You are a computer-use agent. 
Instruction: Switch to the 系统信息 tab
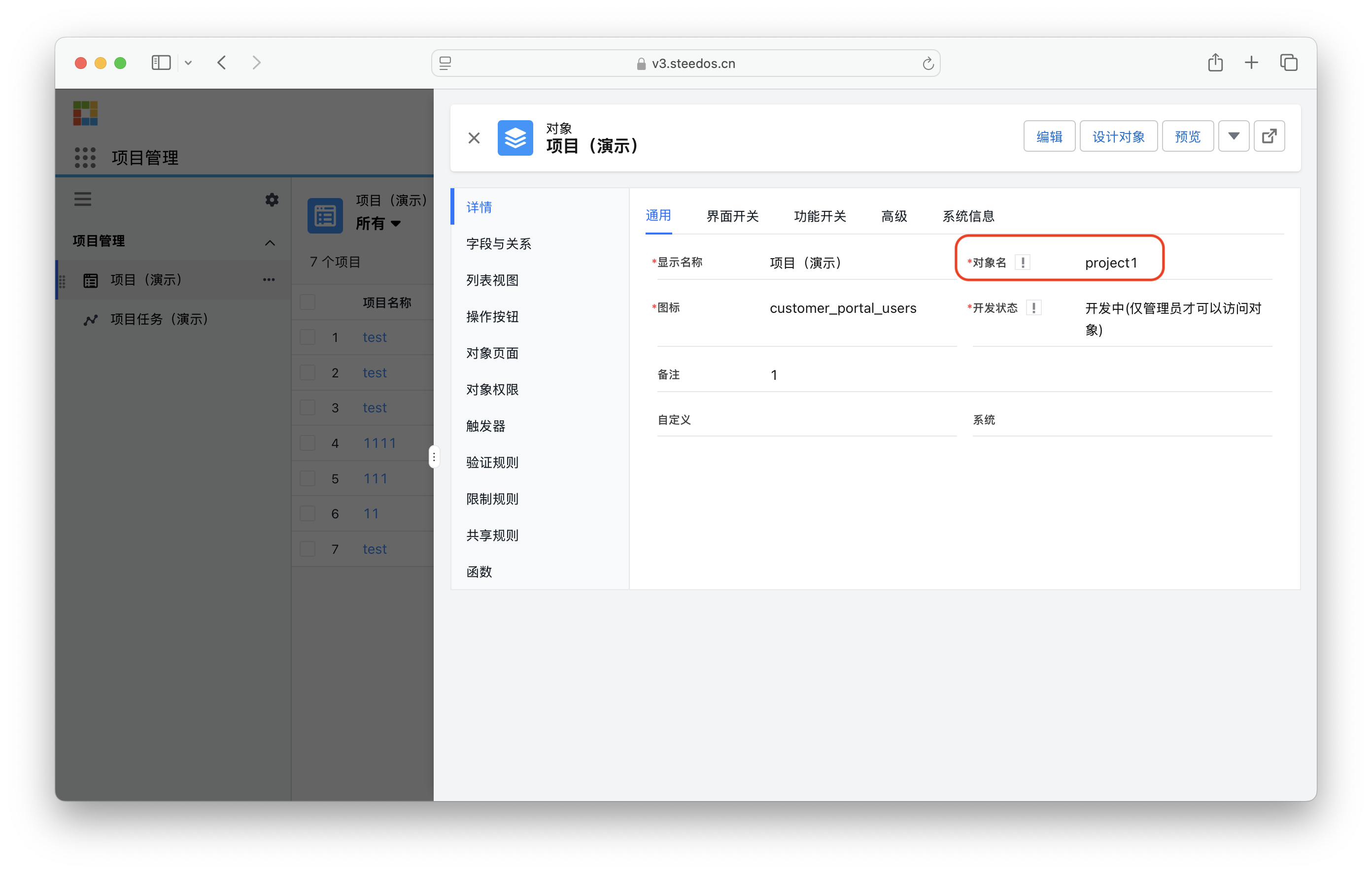[x=968, y=216]
